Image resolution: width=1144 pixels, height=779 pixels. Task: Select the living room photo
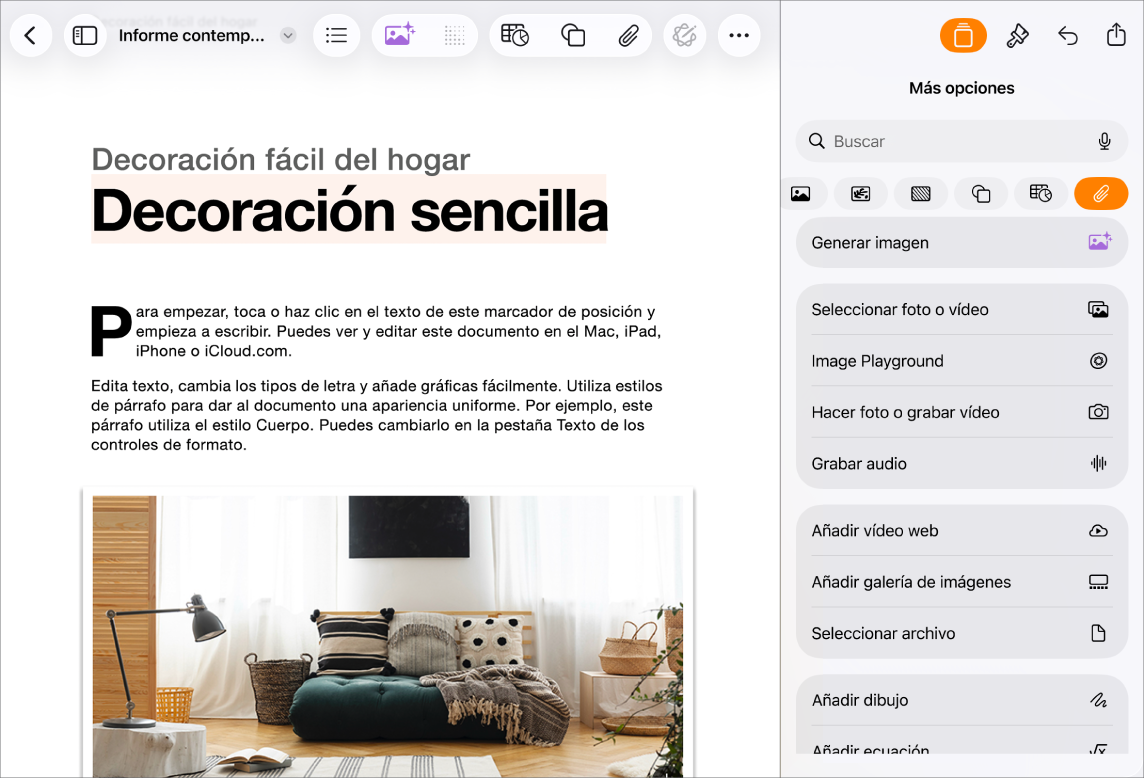click(387, 636)
